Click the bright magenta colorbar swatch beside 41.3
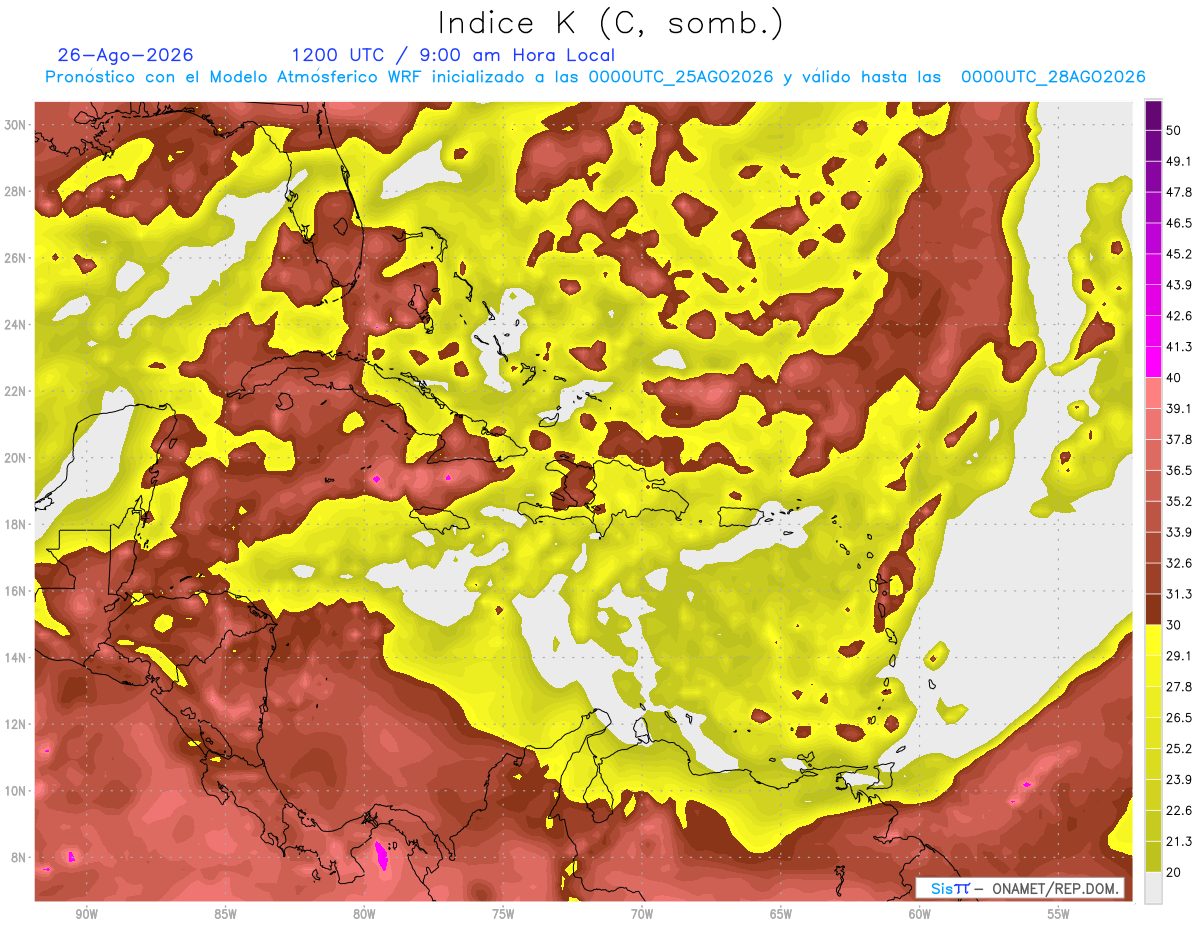Screen dimensions: 1200x927 click(x=1153, y=362)
